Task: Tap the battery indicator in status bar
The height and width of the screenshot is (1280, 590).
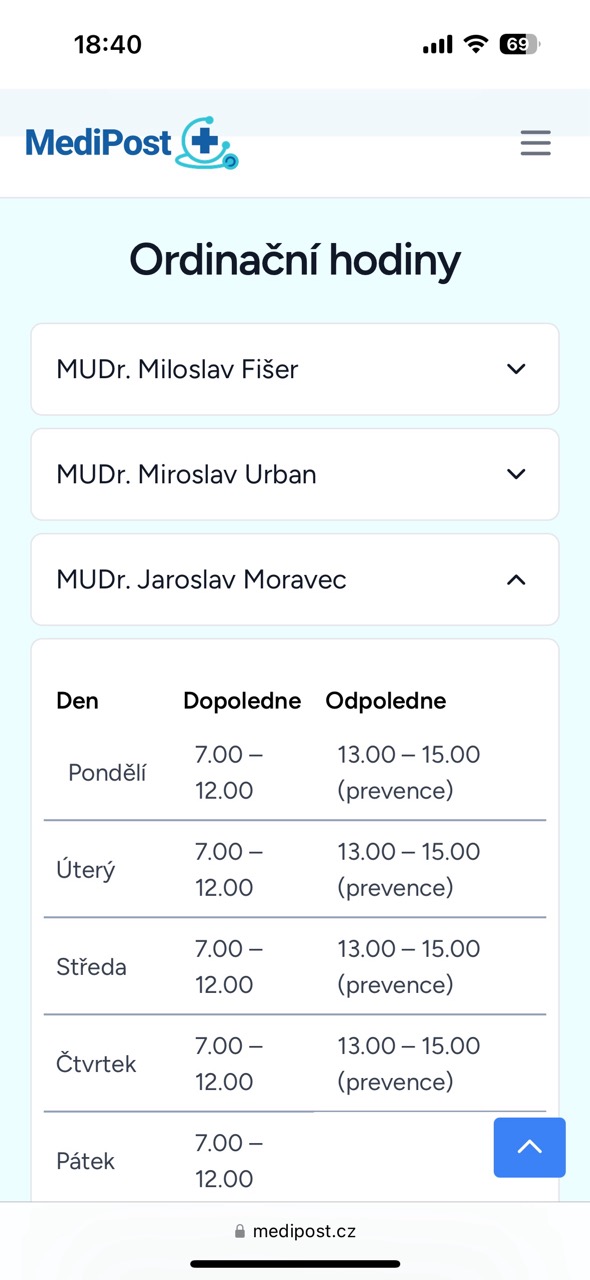Action: click(x=519, y=44)
